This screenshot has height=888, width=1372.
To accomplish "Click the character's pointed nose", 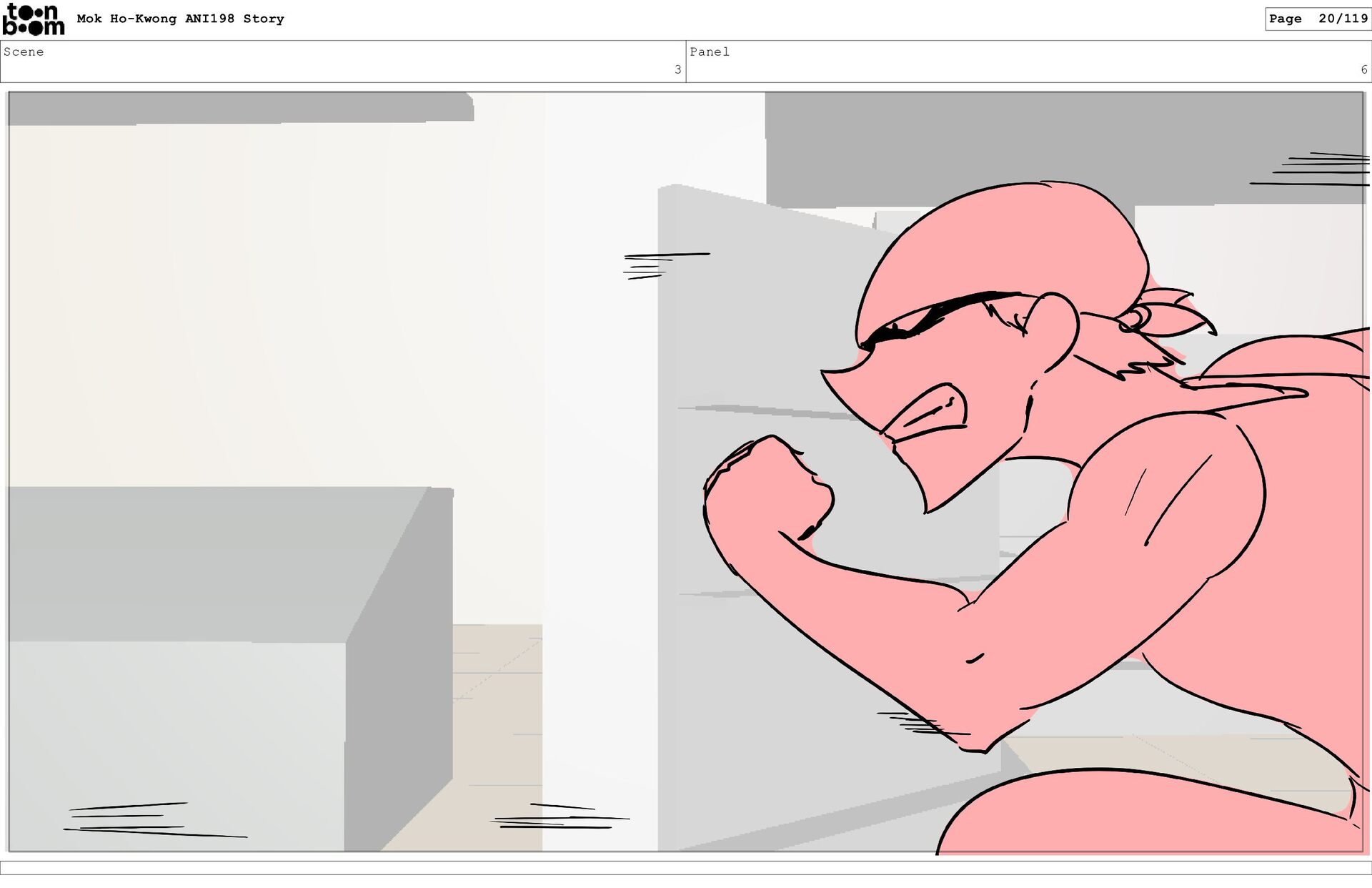I will click(x=836, y=377).
